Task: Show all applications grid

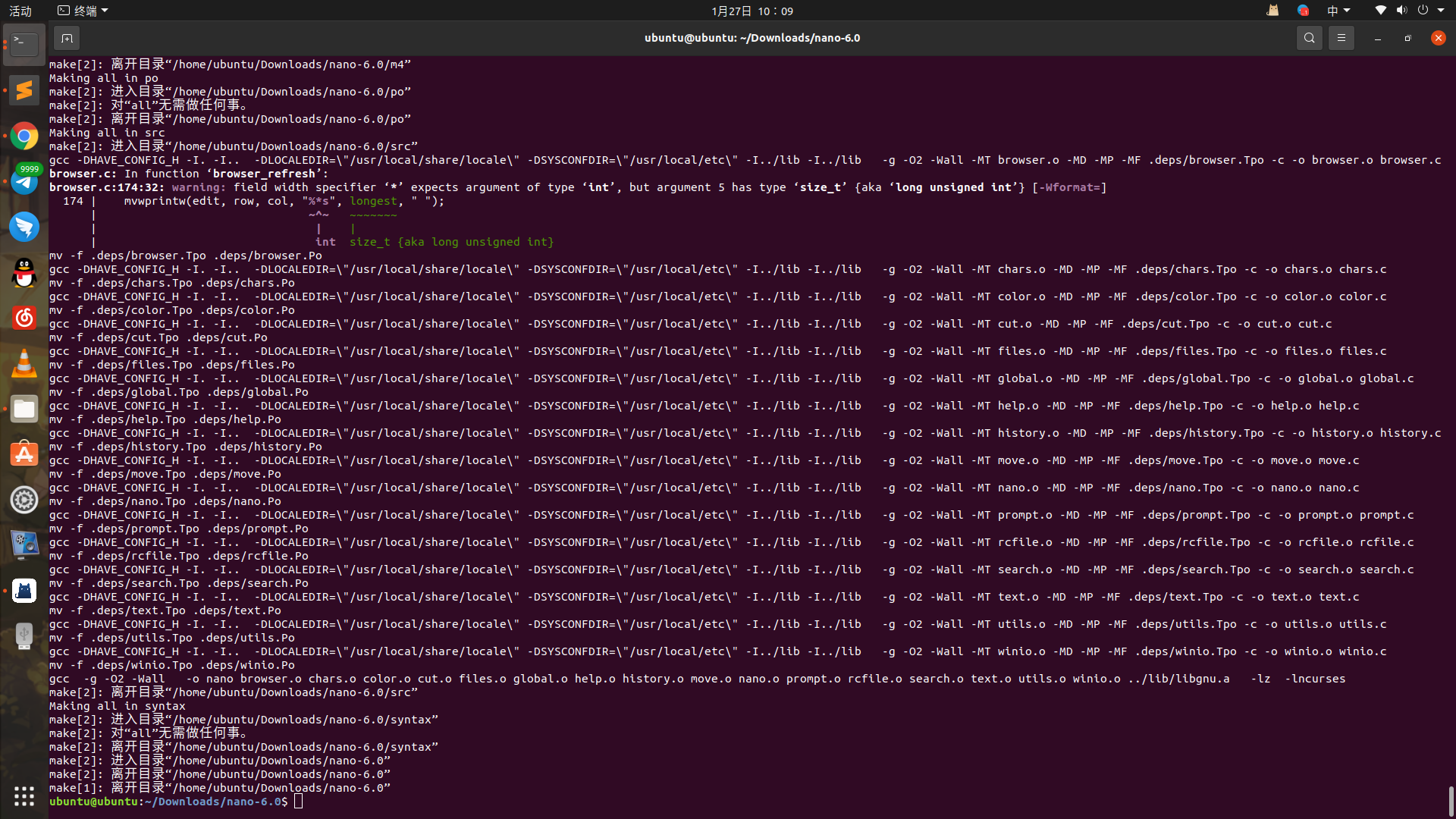Action: [x=24, y=795]
